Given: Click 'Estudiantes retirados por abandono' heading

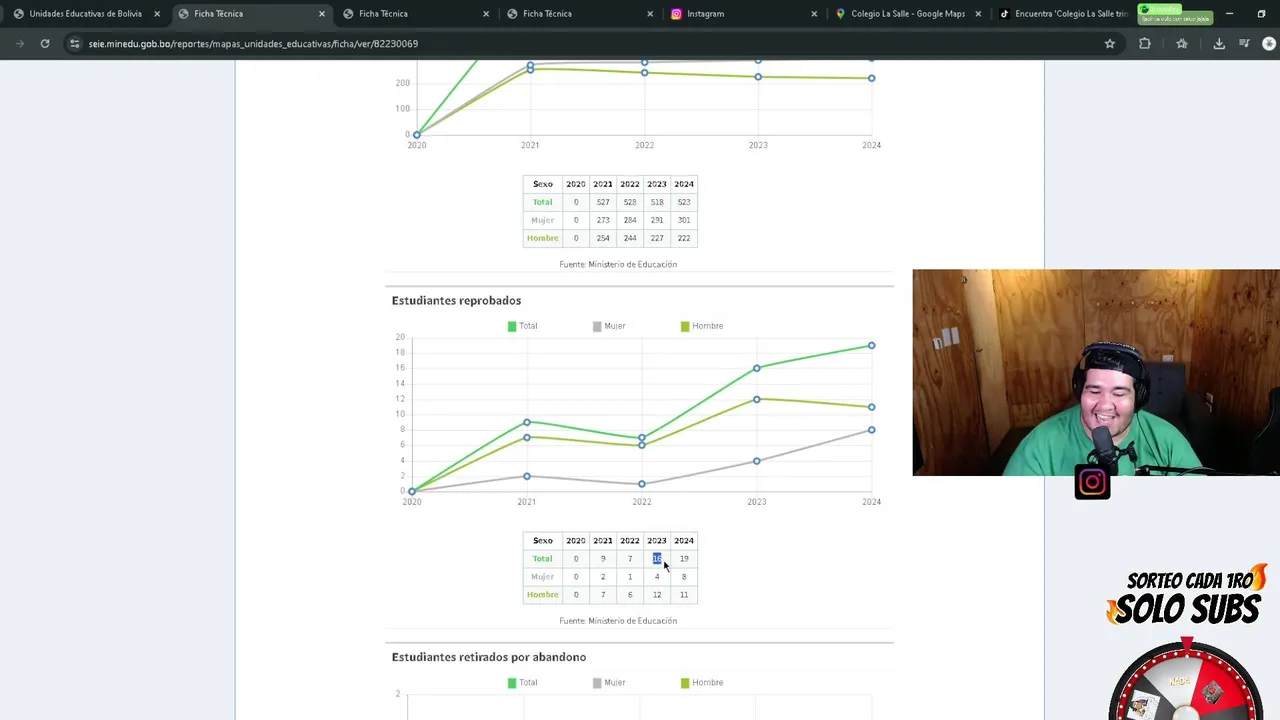Looking at the screenshot, I should [489, 657].
